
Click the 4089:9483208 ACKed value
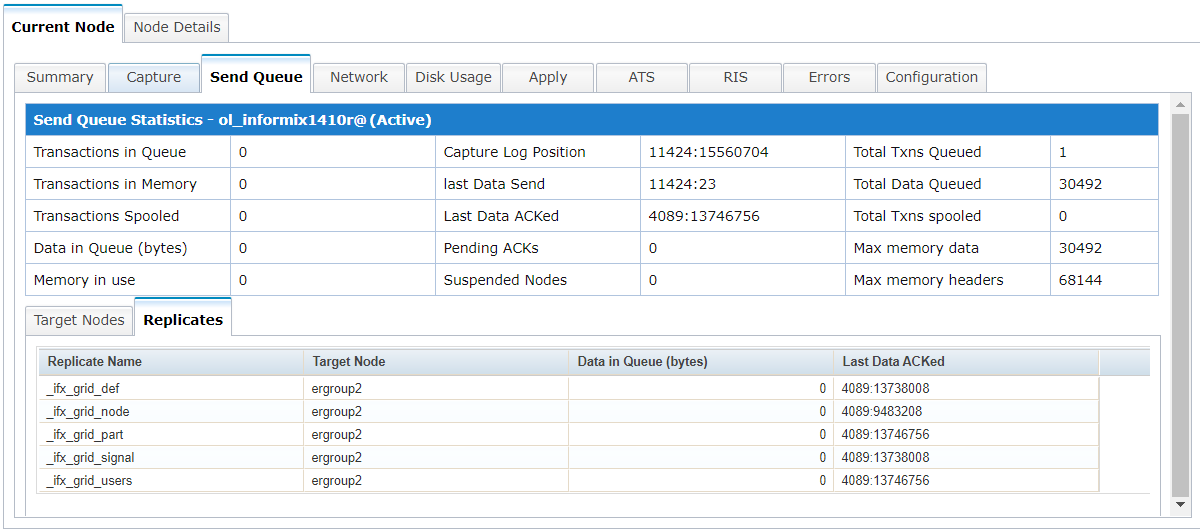882,411
